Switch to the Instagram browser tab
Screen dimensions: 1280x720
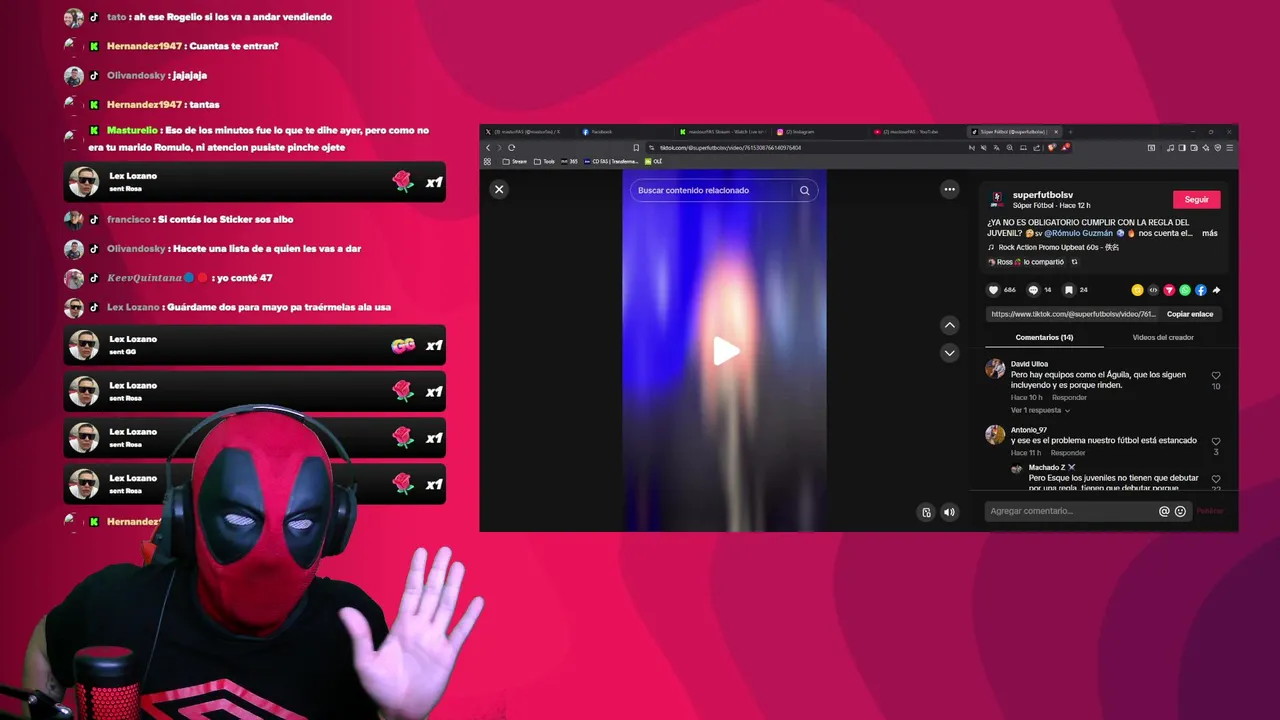[x=820, y=132]
